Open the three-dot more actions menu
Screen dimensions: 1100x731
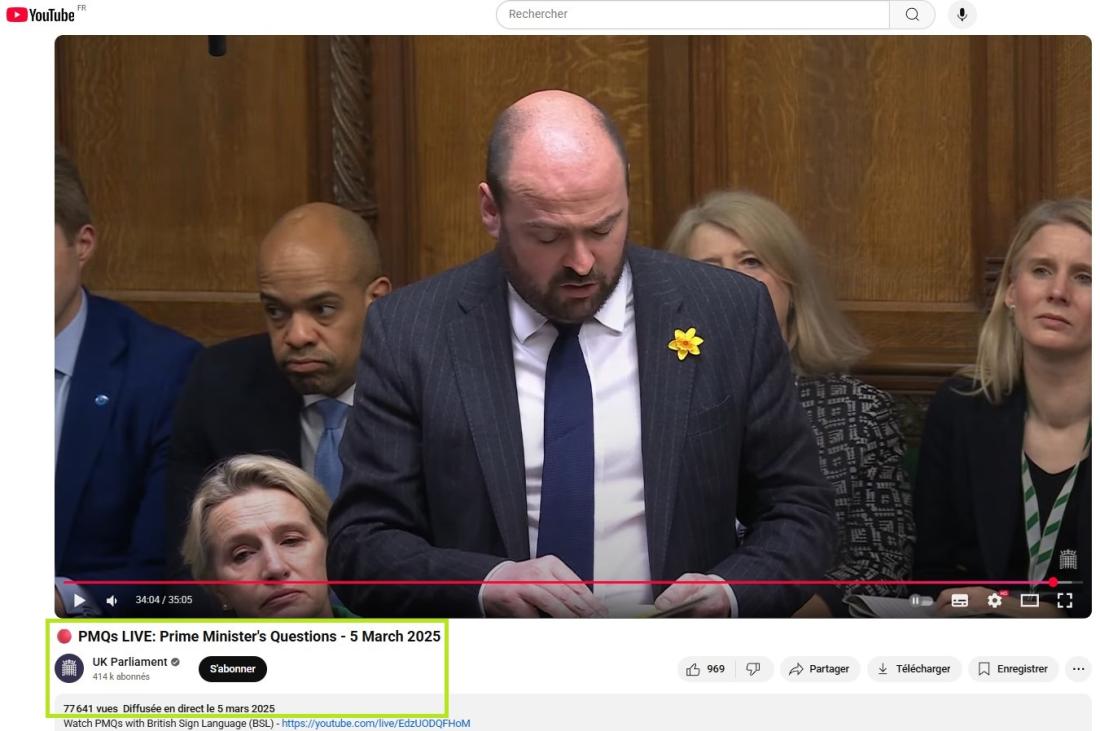tap(1077, 669)
